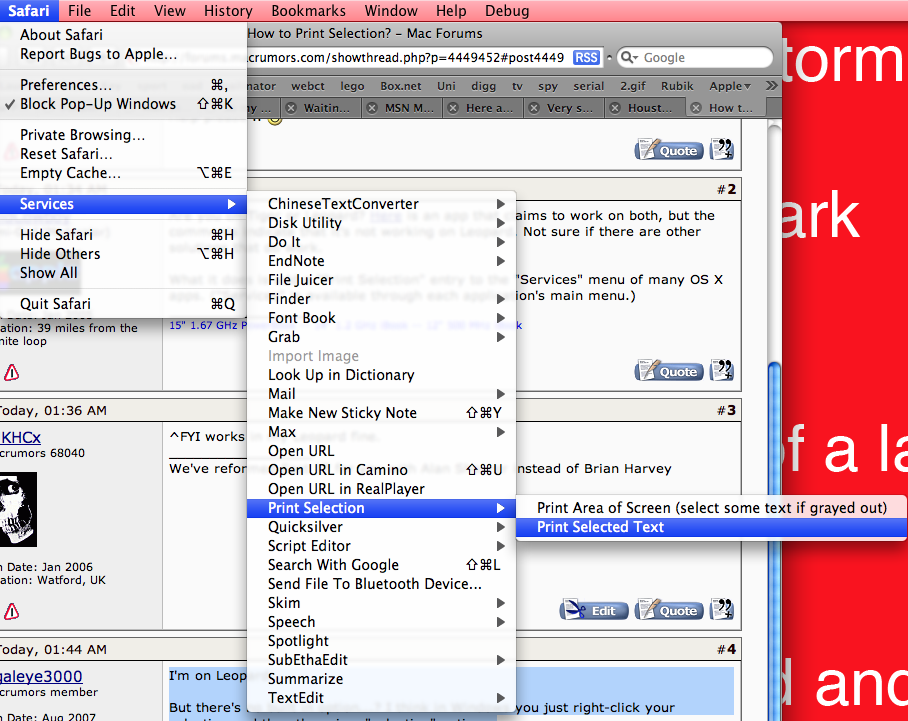This screenshot has width=908, height=721.
Task: Choose Send File To Bluetooth Device
Action: tap(381, 585)
